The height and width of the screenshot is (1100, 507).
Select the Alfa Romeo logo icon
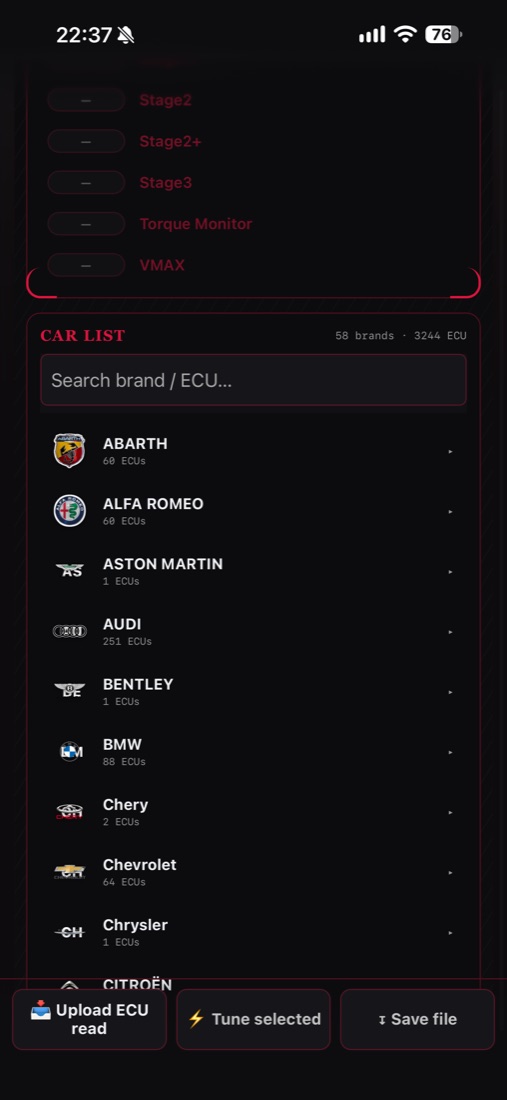tap(69, 511)
